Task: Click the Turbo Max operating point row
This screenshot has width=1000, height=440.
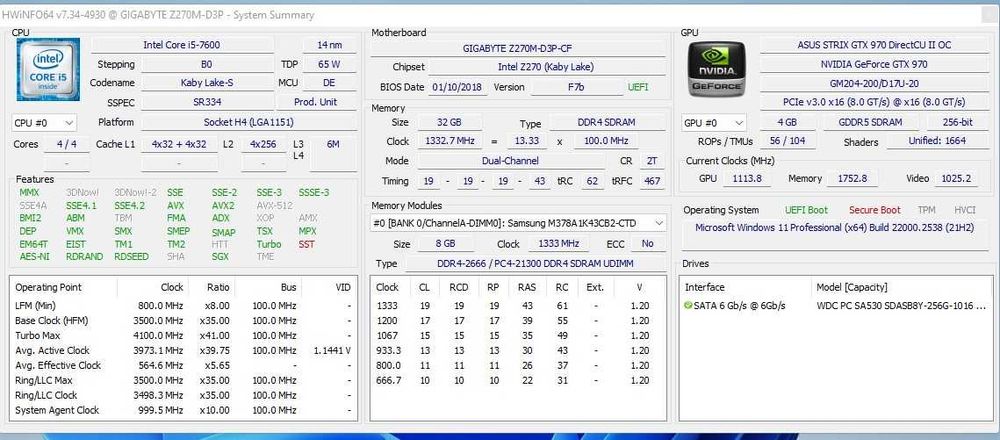Action: coord(184,335)
